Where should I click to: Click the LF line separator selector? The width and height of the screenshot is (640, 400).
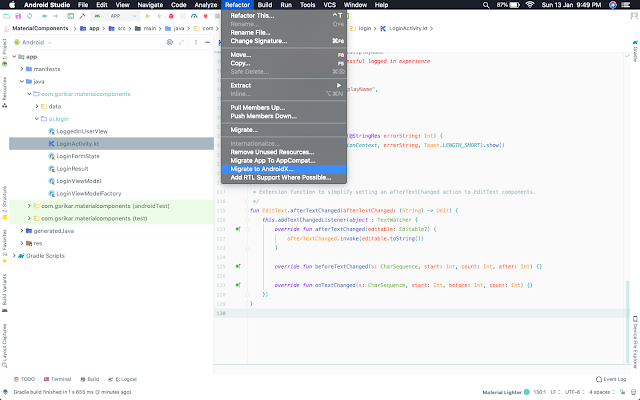tap(555, 392)
